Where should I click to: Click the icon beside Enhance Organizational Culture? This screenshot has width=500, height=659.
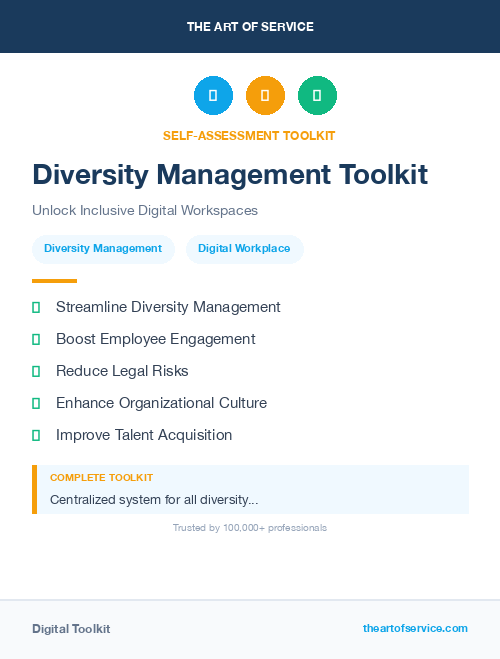(x=36, y=403)
